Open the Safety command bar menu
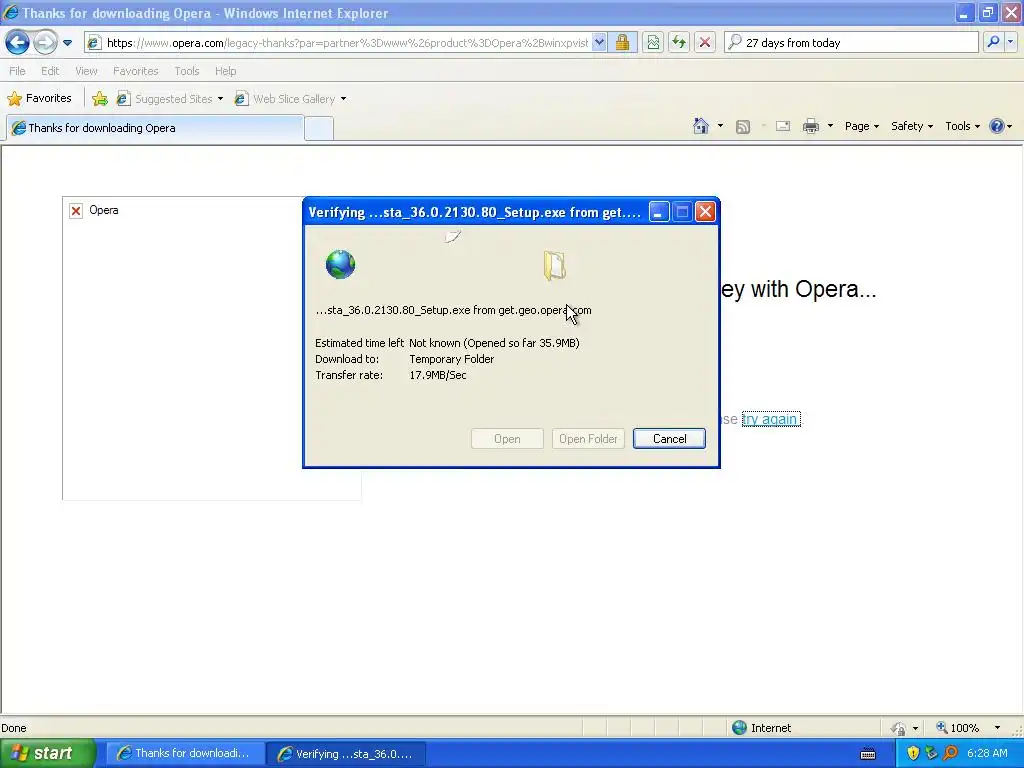The height and width of the screenshot is (768, 1024). click(x=912, y=126)
